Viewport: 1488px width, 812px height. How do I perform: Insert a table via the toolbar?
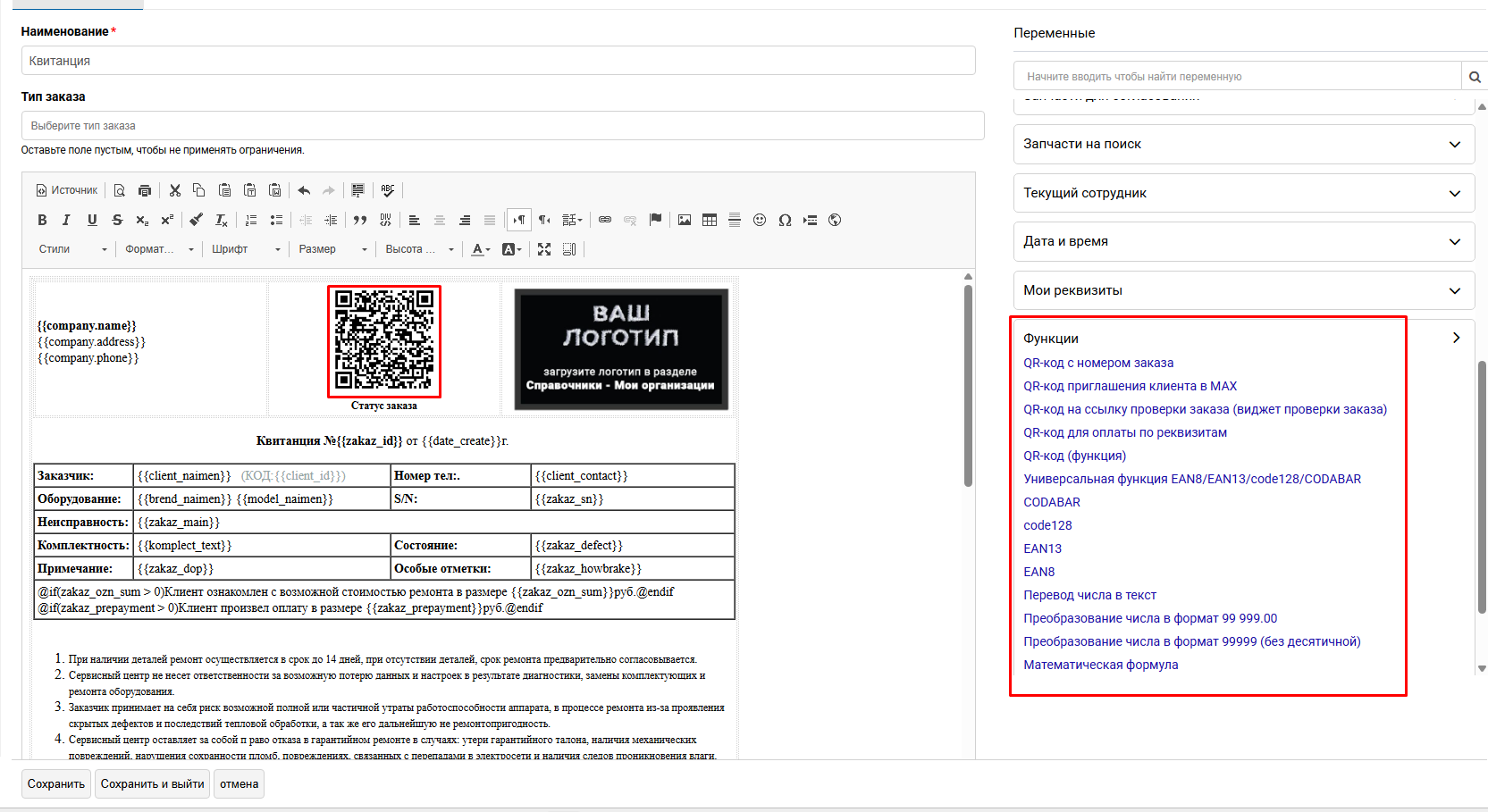pyautogui.click(x=710, y=220)
